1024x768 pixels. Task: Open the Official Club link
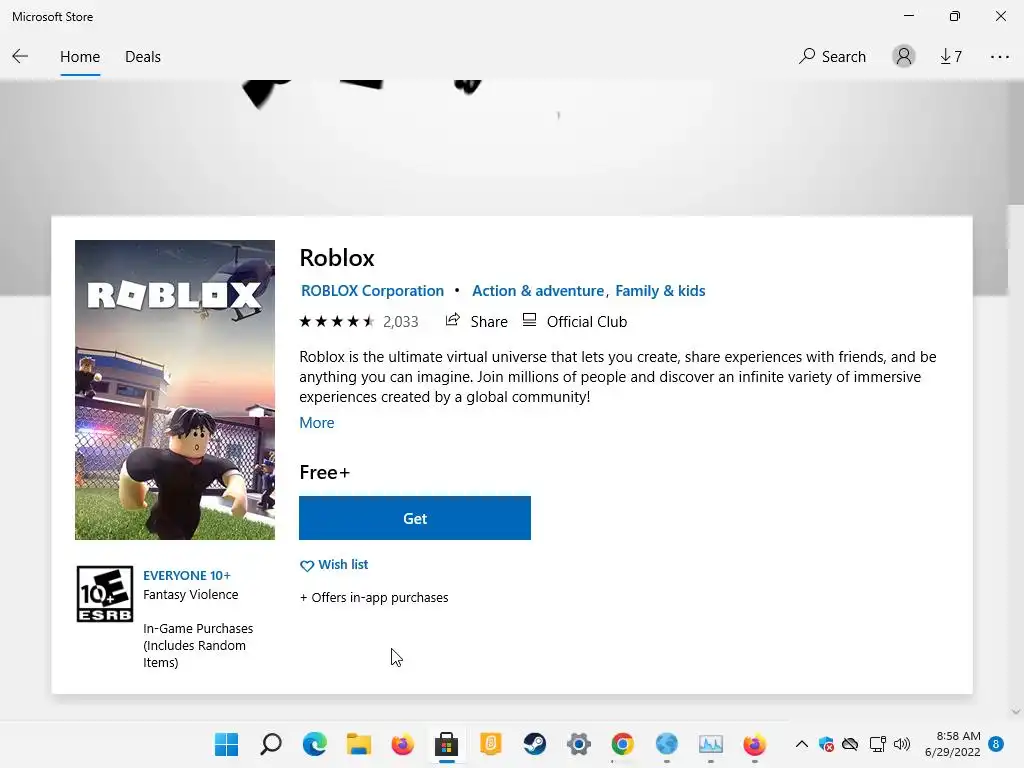pos(575,321)
